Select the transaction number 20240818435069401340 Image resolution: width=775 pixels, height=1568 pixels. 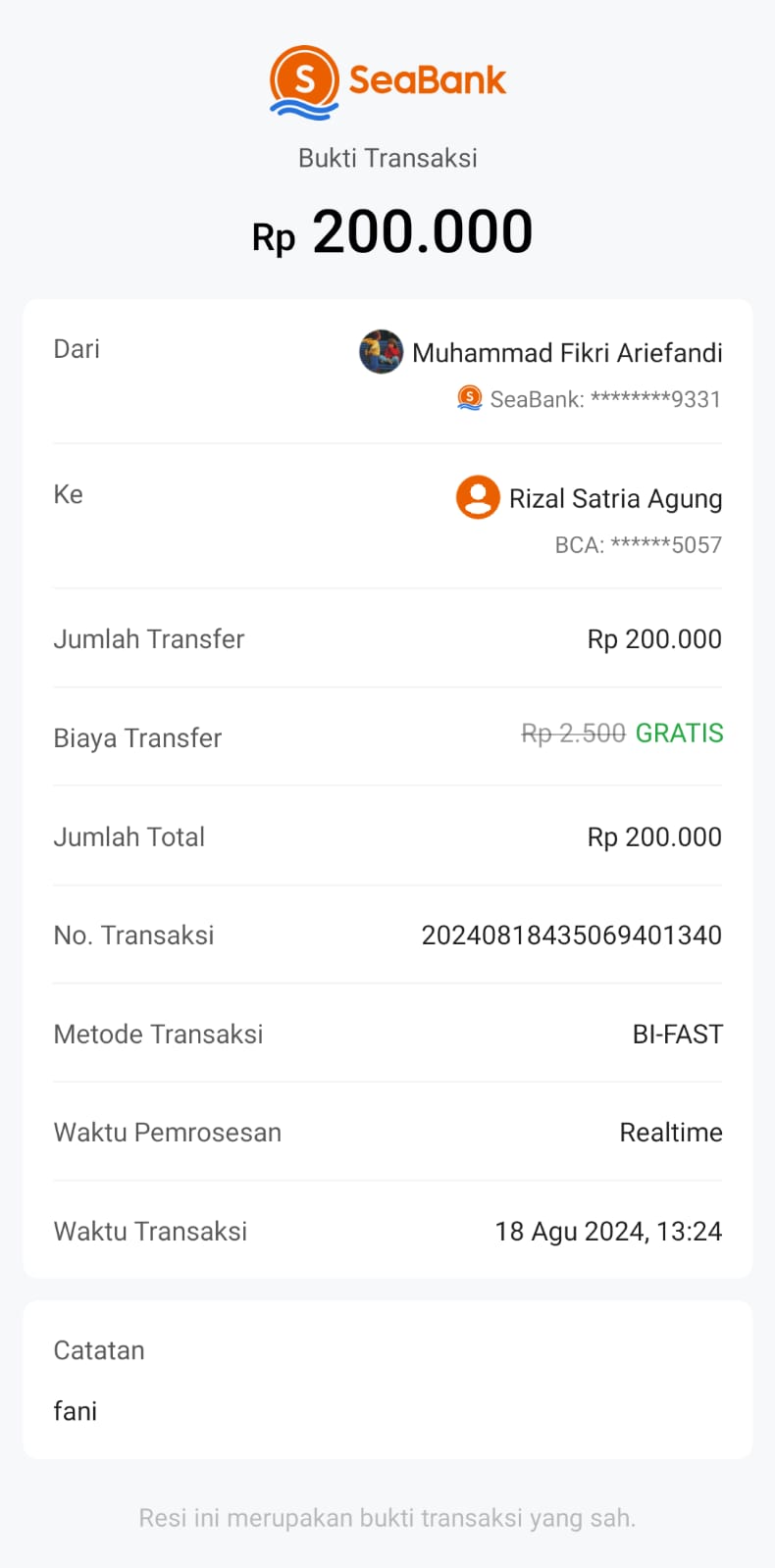[571, 936]
